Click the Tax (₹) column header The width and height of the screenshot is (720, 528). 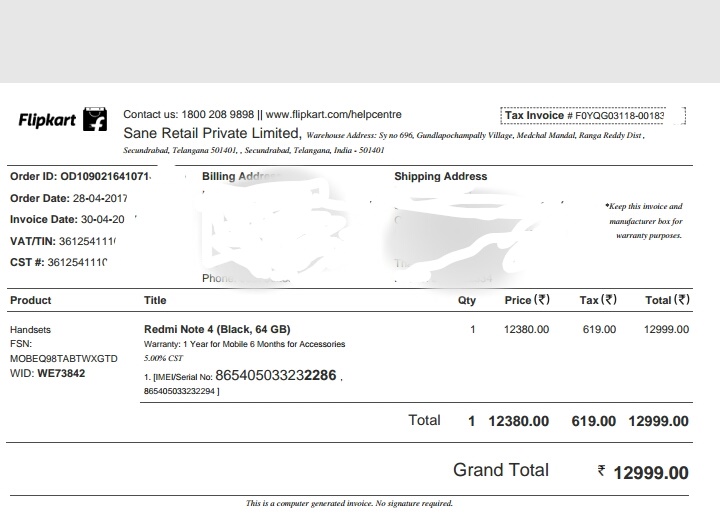598,300
